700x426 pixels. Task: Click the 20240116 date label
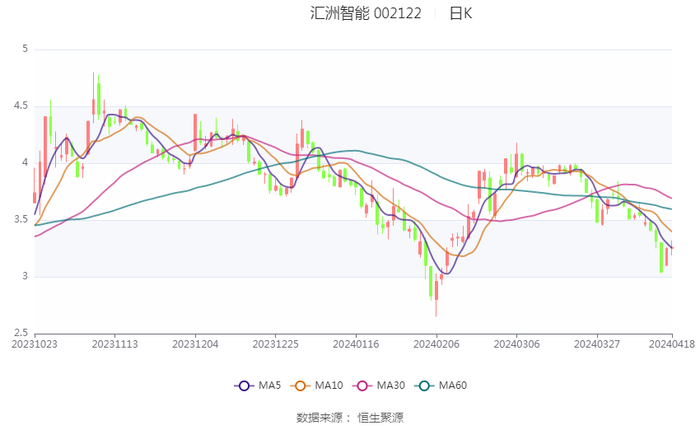click(x=356, y=342)
